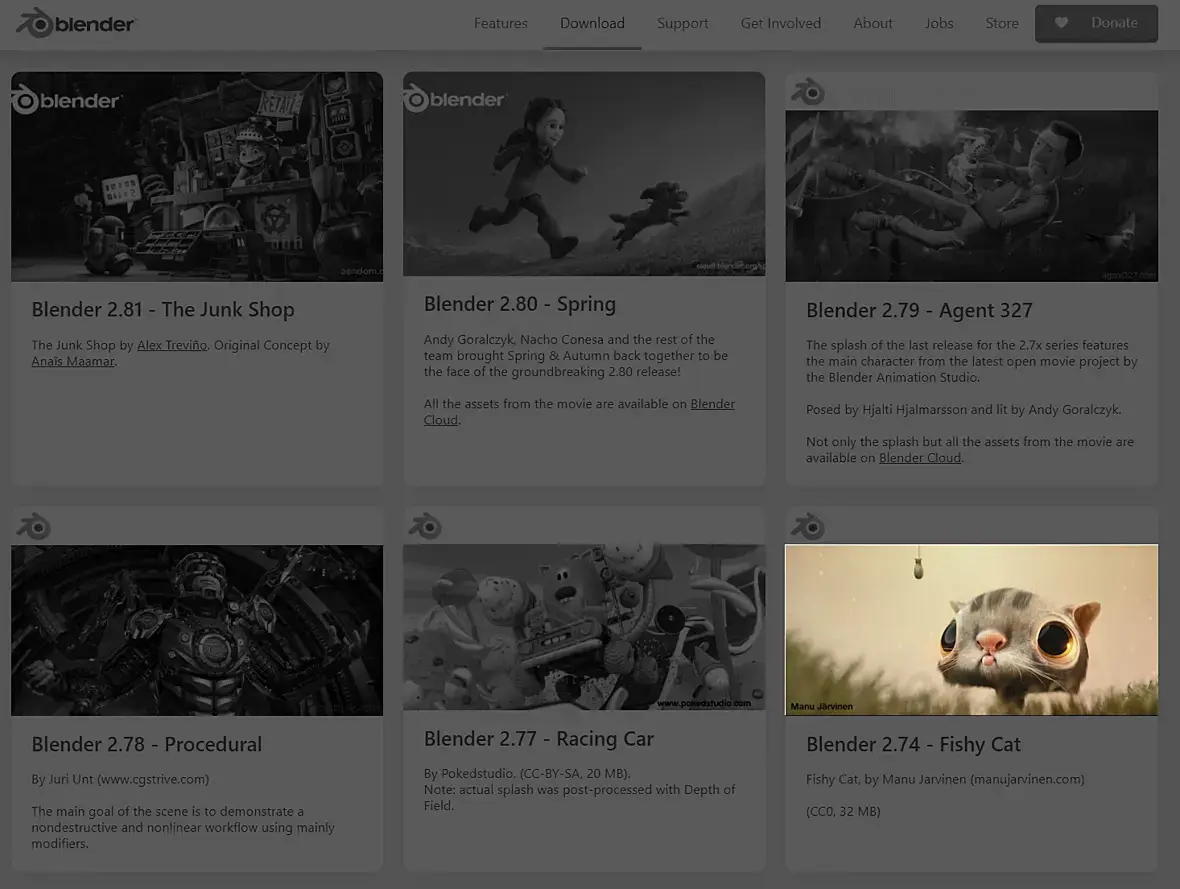This screenshot has height=889, width=1180.
Task: Click heading Blender 2.77 - Racing Car
Action: (539, 739)
